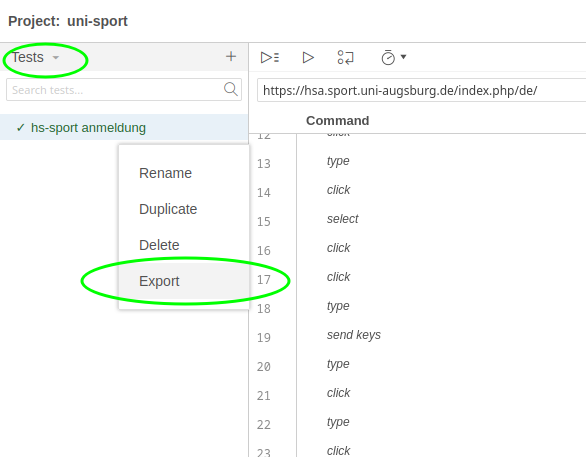Screen dimensions: 586x457
Task: Select row 13 type command
Action: coord(417,161)
